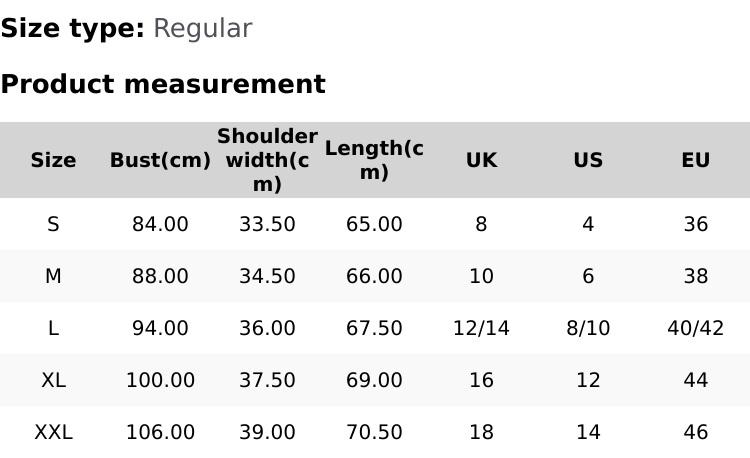The width and height of the screenshot is (750, 458).
Task: Click the Length(cm) column header
Action: 374,160
